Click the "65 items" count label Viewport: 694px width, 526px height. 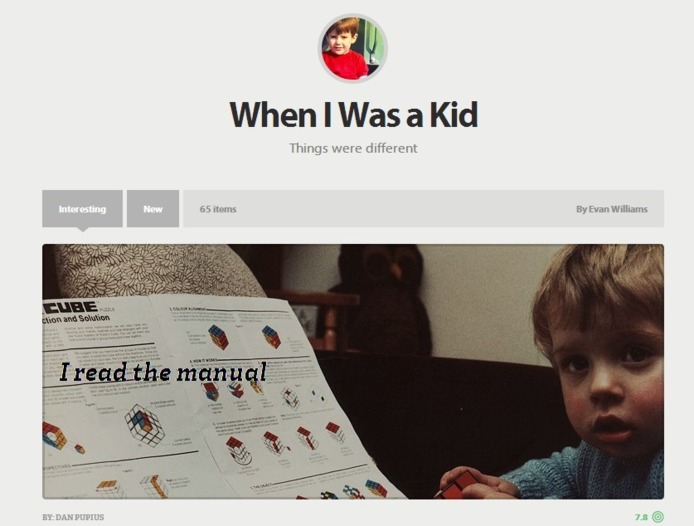pyautogui.click(x=218, y=209)
